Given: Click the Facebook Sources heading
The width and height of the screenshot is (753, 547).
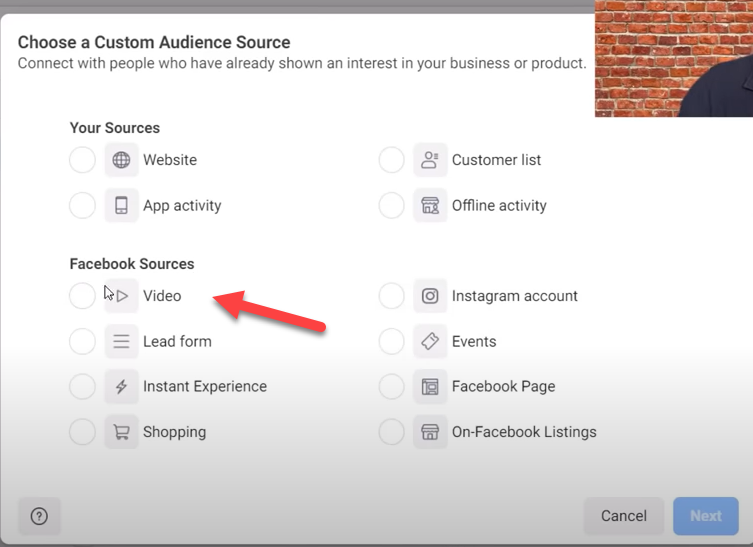Looking at the screenshot, I should pos(132,264).
